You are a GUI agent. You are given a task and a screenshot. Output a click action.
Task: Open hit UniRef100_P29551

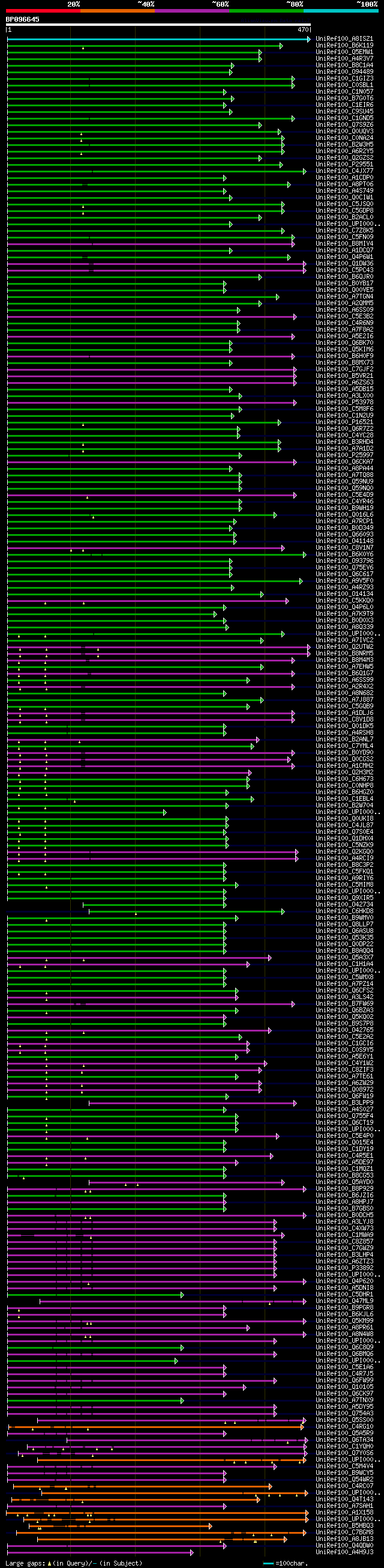344,165
